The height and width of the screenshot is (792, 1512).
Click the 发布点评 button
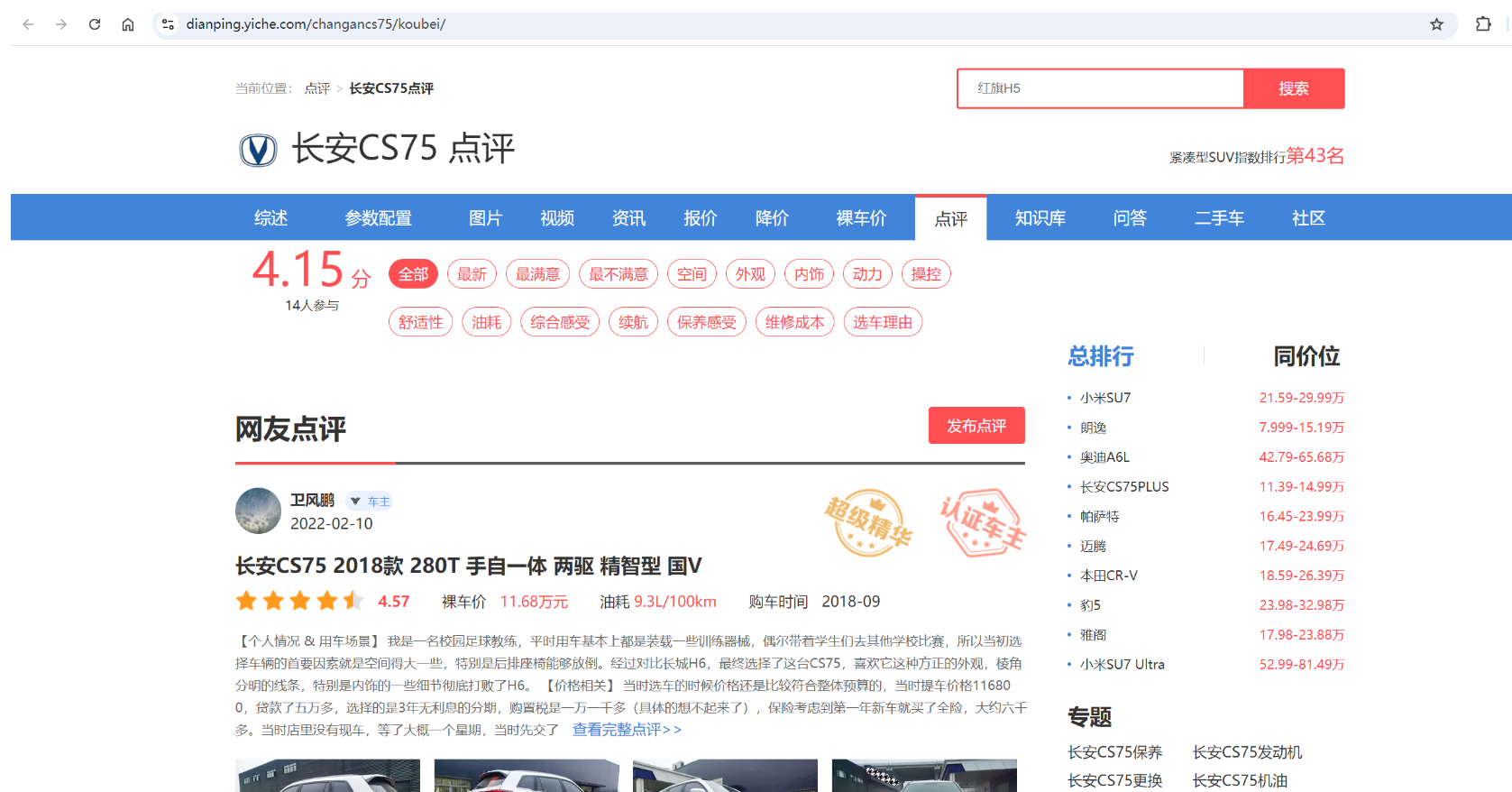click(x=976, y=426)
